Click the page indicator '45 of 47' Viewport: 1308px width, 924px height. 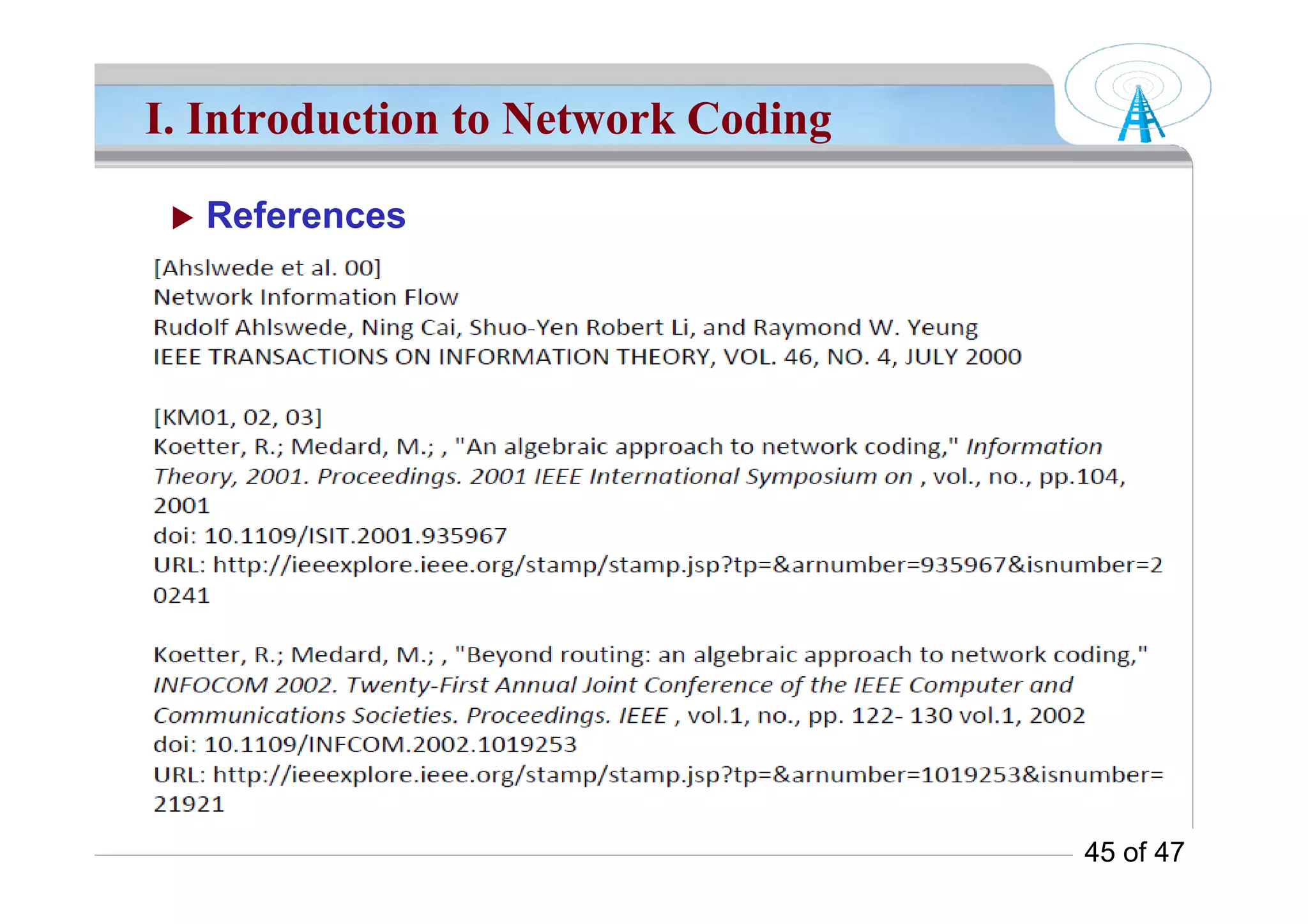(x=1134, y=852)
